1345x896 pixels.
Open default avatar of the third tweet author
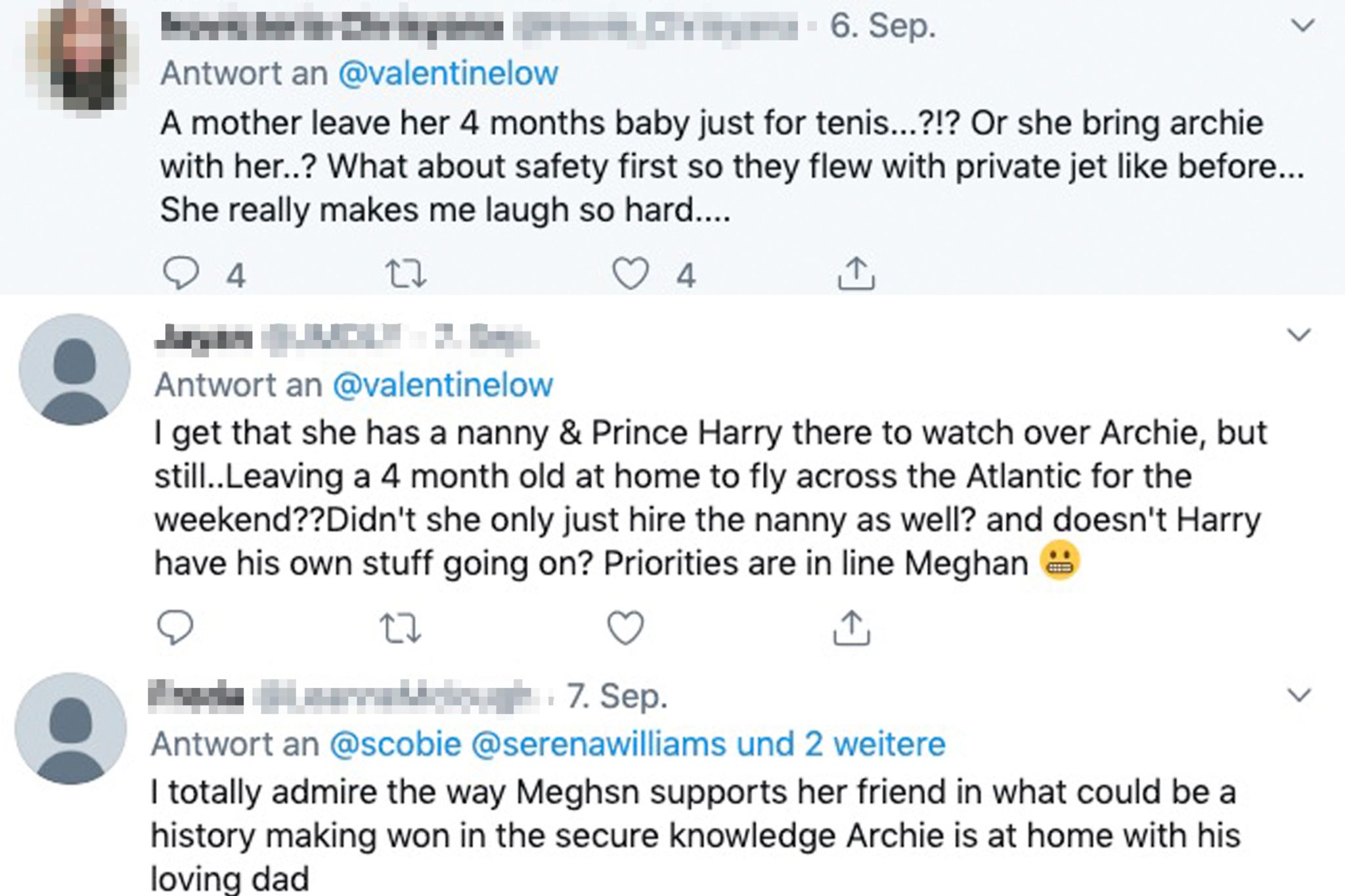coord(71,728)
